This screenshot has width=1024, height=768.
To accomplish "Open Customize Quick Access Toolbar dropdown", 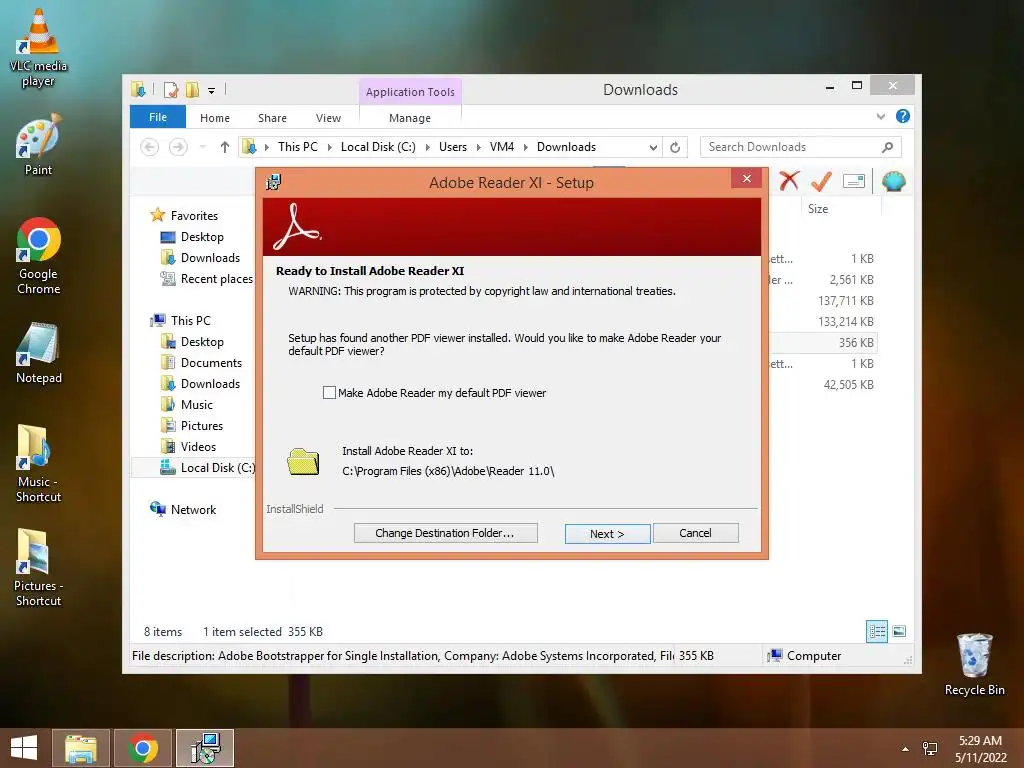I will (212, 91).
